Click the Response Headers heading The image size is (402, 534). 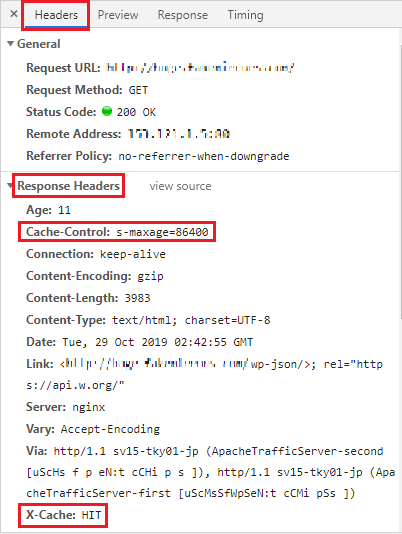68,186
